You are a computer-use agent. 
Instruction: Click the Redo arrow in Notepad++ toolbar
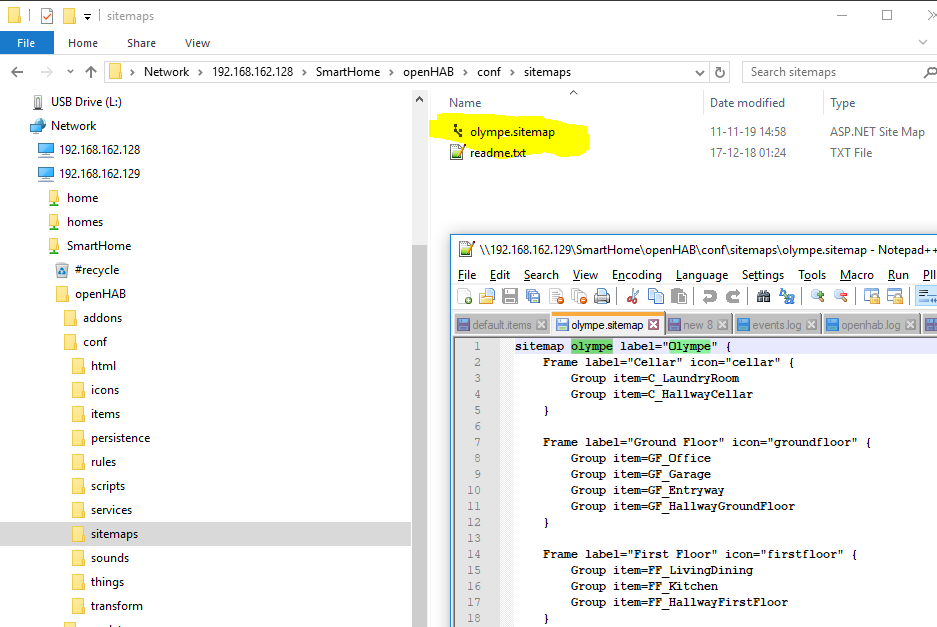[733, 296]
